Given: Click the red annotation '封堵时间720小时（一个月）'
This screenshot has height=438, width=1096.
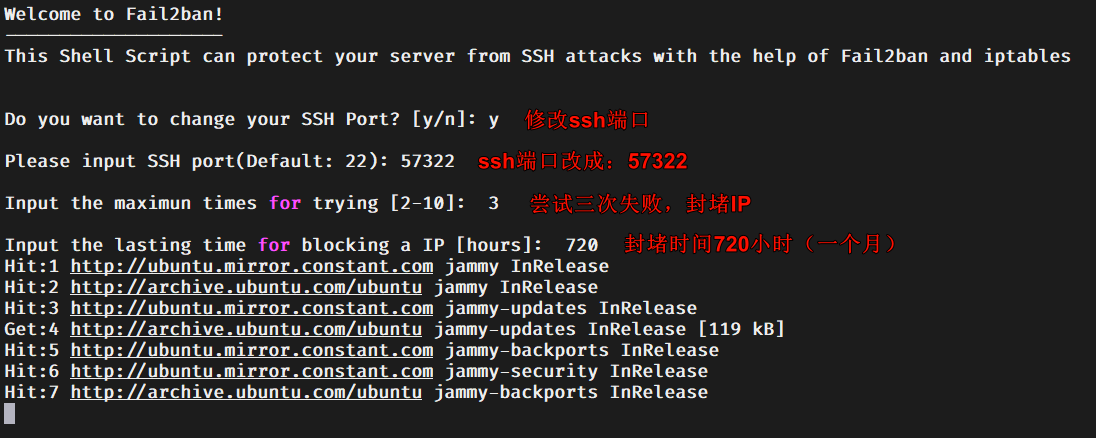Looking at the screenshot, I should pyautogui.click(x=760, y=244).
